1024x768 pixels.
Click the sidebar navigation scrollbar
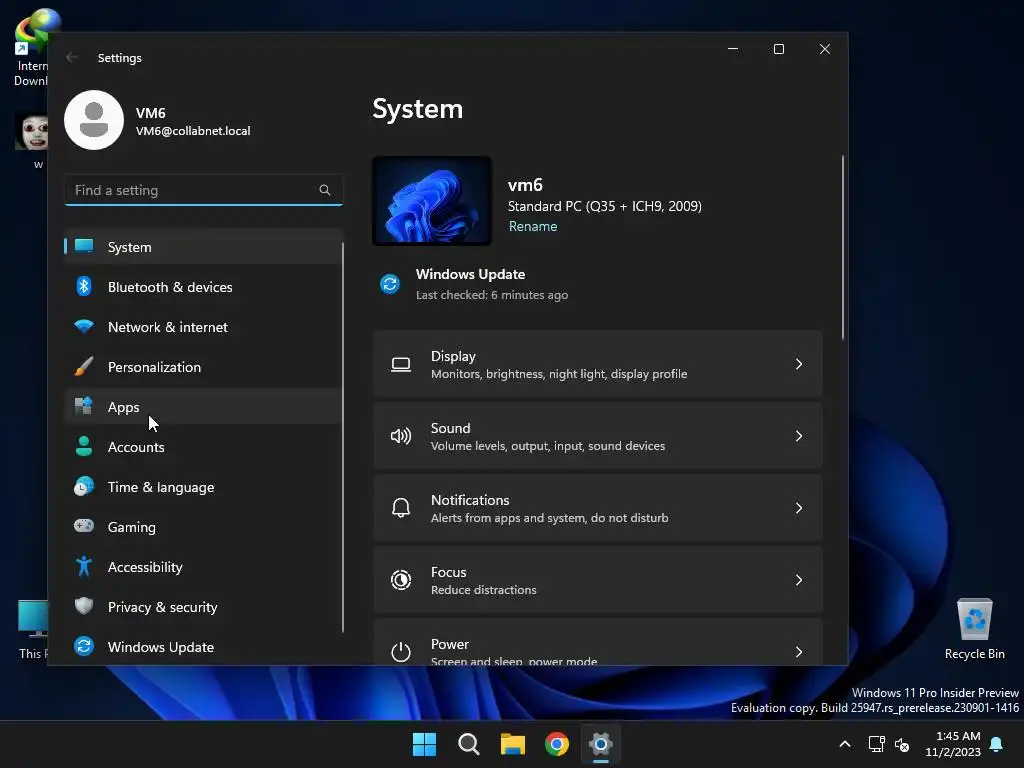(343, 436)
